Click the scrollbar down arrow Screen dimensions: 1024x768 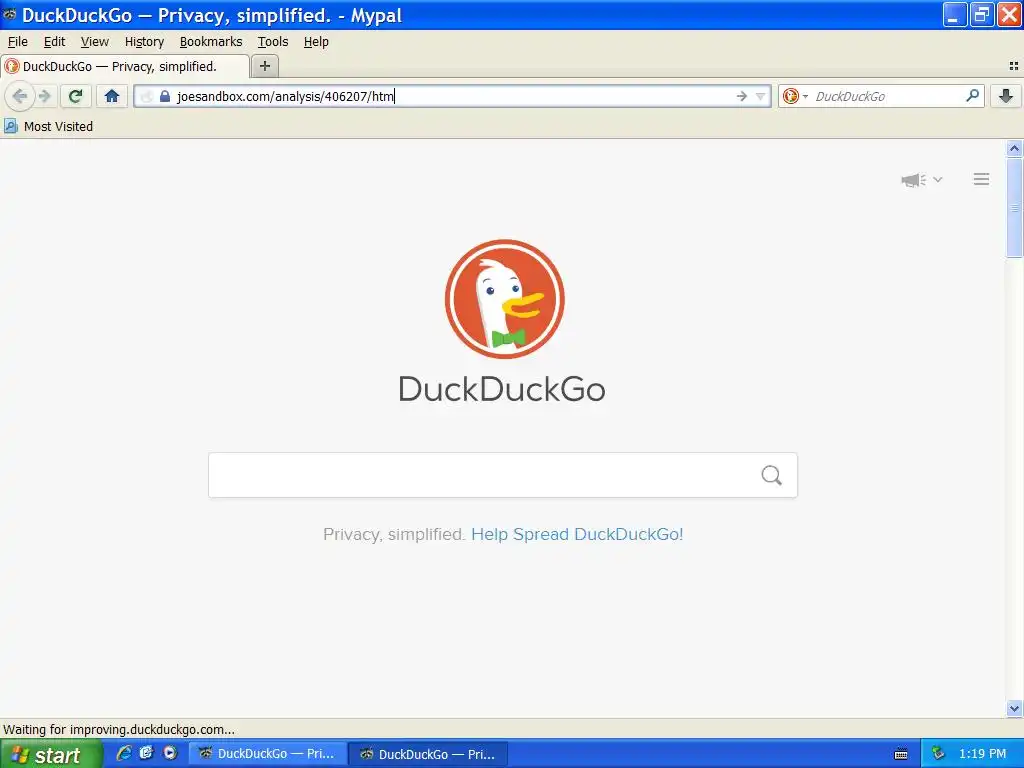pos(1014,708)
